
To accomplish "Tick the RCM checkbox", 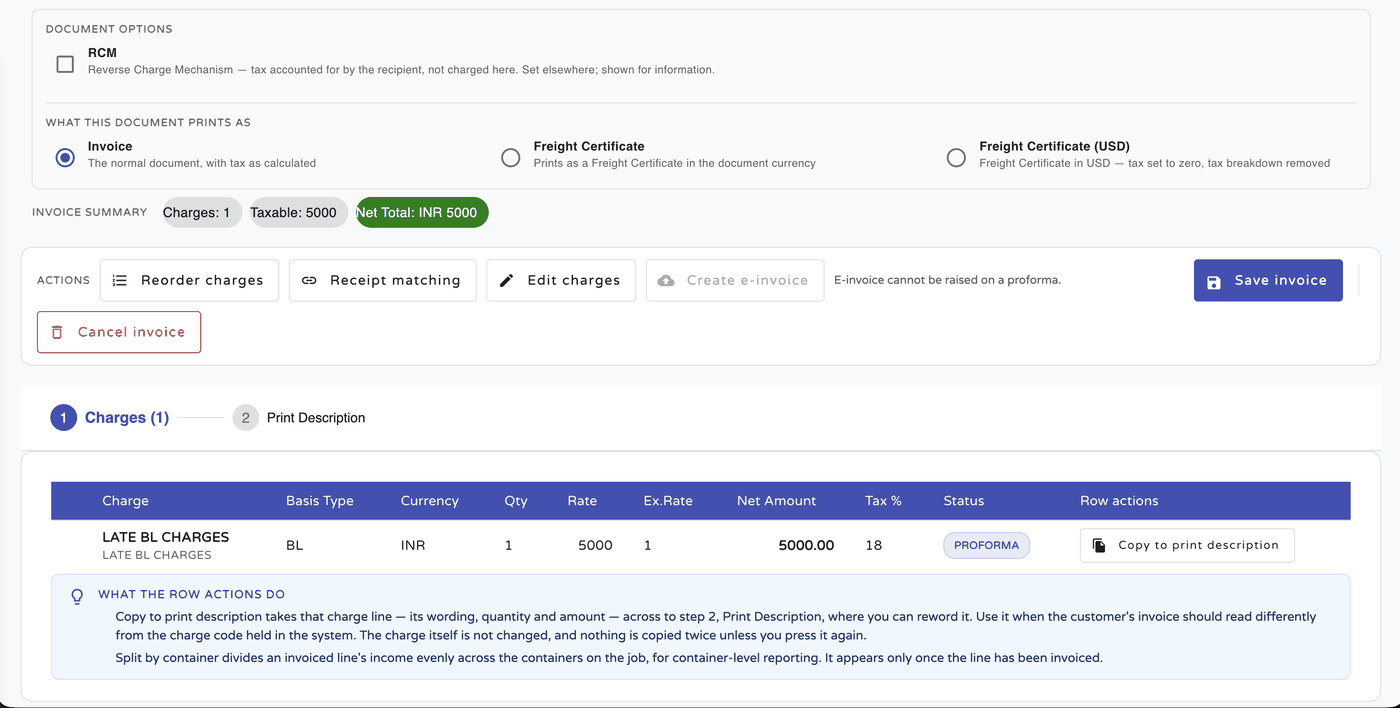I will pos(65,64).
